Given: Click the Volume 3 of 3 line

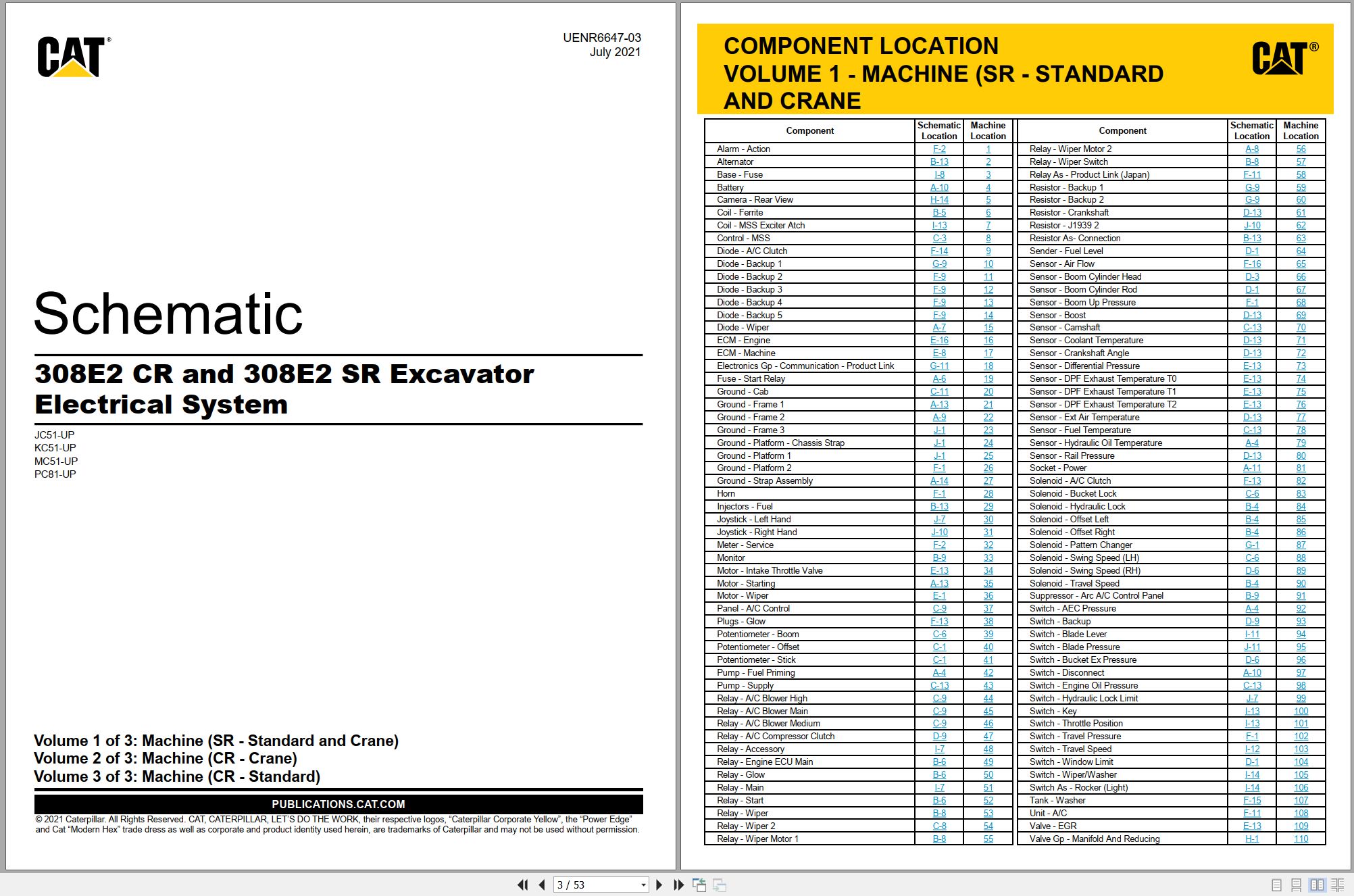Looking at the screenshot, I should coord(177,776).
